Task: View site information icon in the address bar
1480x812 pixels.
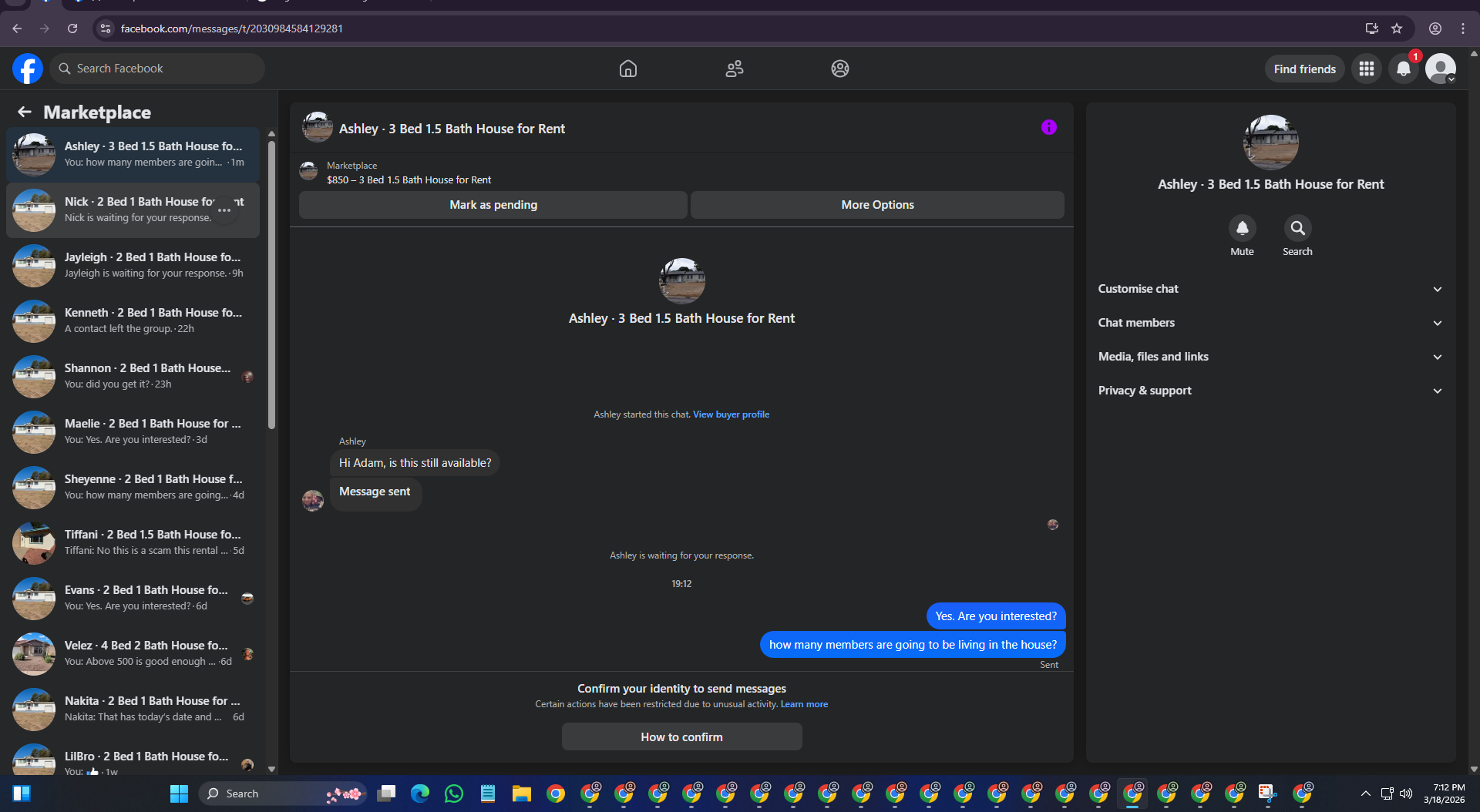Action: coord(106,29)
